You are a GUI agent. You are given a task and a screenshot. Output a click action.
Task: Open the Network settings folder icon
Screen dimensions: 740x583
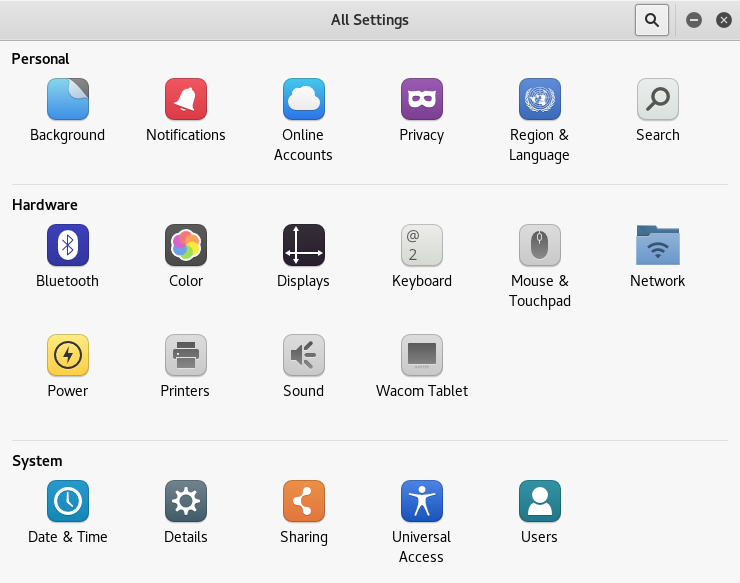[657, 245]
